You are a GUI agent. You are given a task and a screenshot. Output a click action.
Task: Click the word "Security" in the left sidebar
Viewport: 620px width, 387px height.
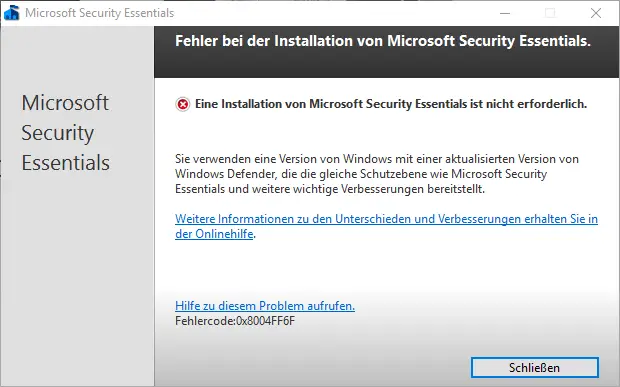(x=58, y=133)
